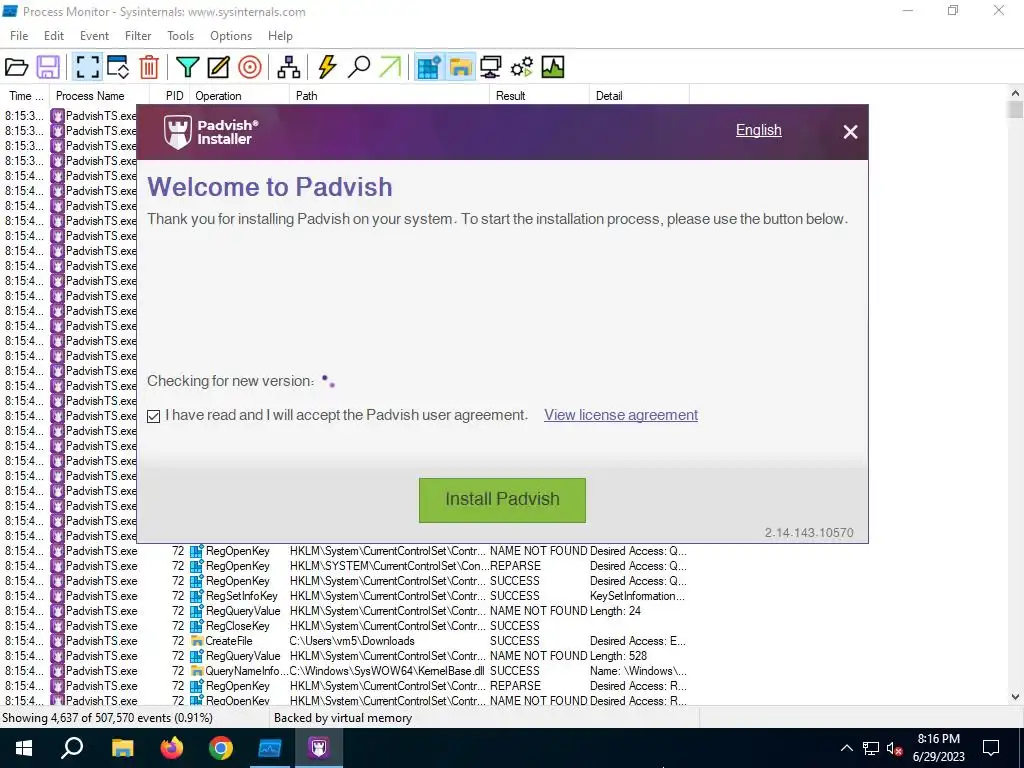Show the Process Tree
Image resolution: width=1024 pixels, height=768 pixels.
point(289,67)
